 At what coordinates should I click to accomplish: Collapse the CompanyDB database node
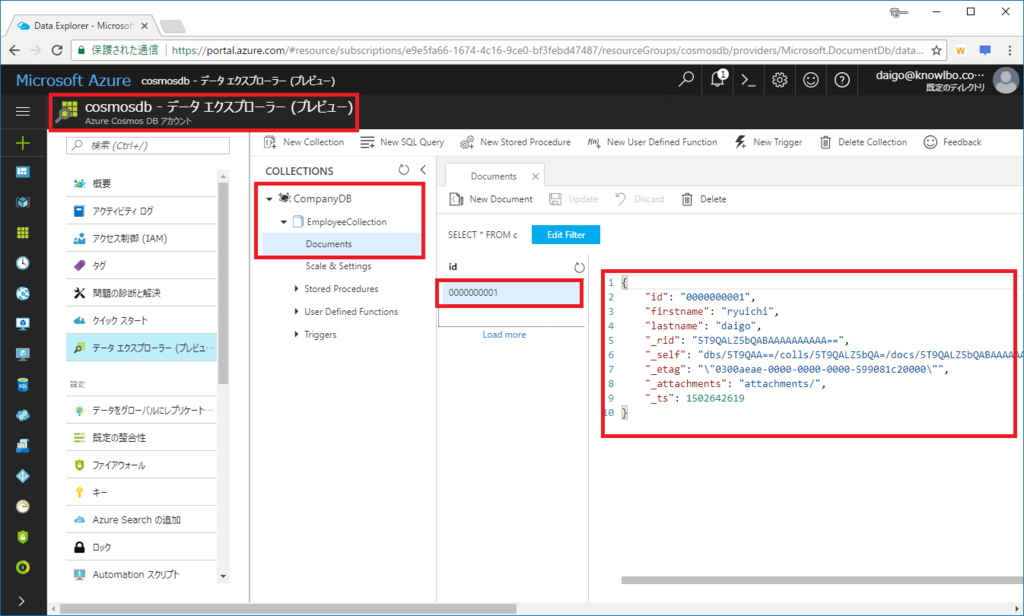tap(269, 199)
